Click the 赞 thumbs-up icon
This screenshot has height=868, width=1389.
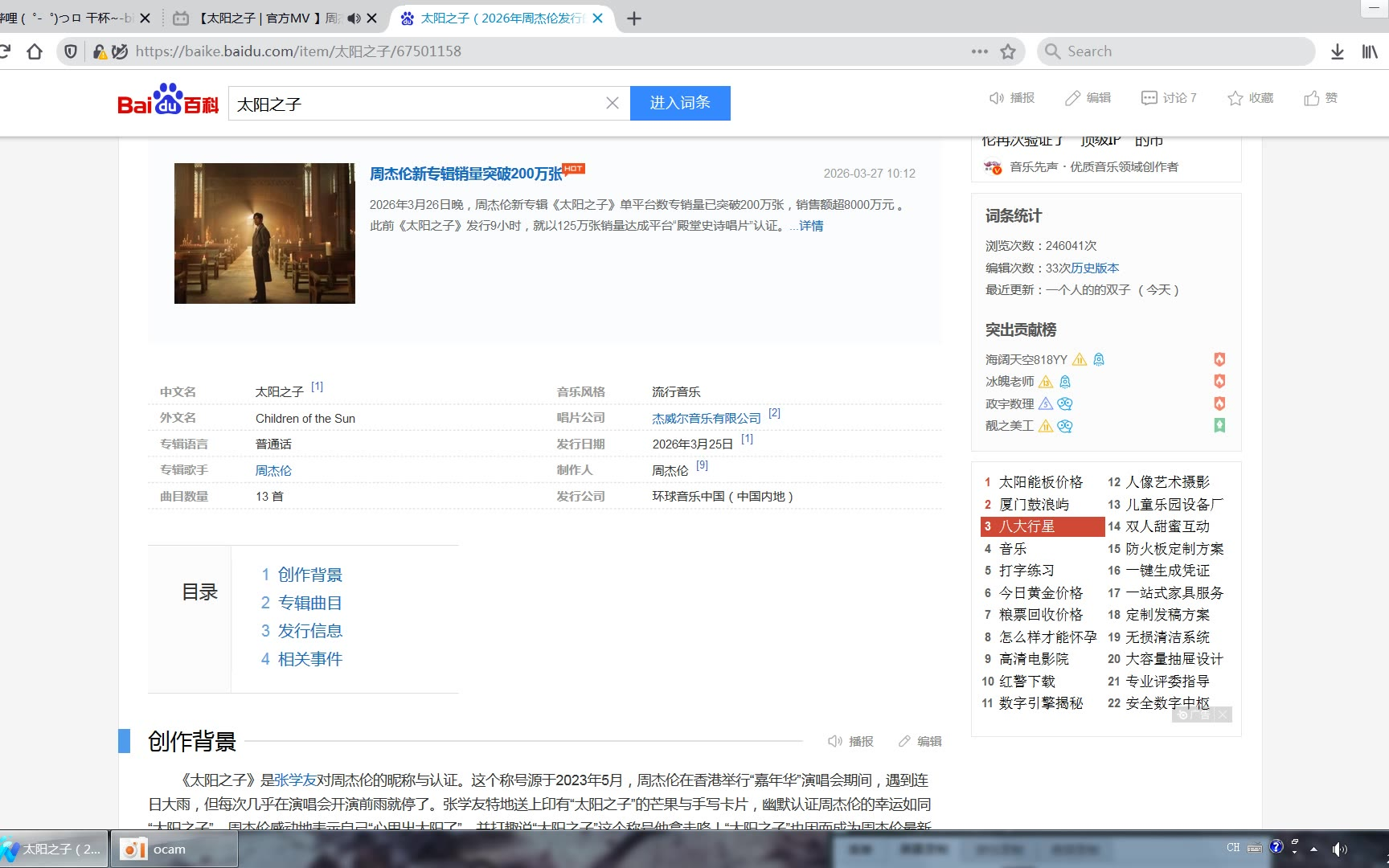point(1312,98)
